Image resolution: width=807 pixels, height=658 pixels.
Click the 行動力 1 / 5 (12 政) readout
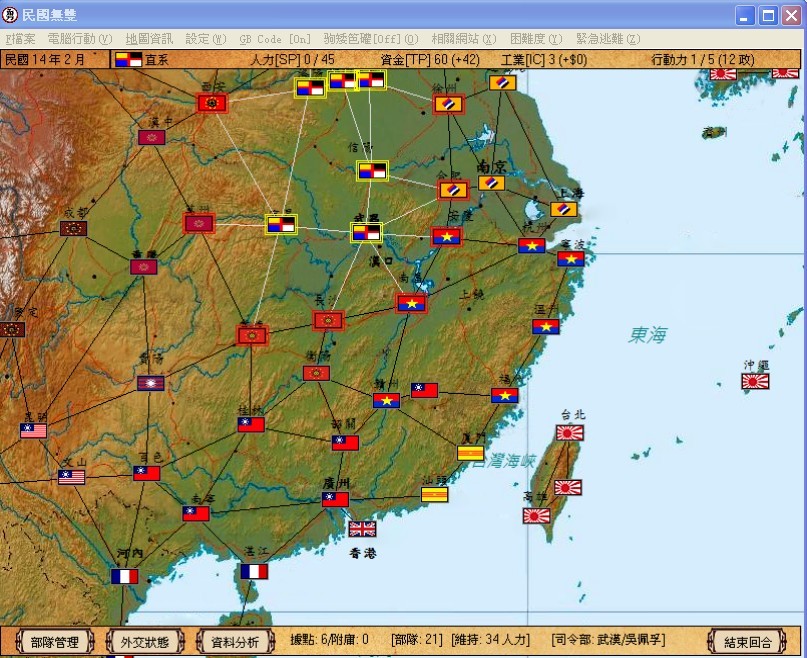pyautogui.click(x=703, y=60)
